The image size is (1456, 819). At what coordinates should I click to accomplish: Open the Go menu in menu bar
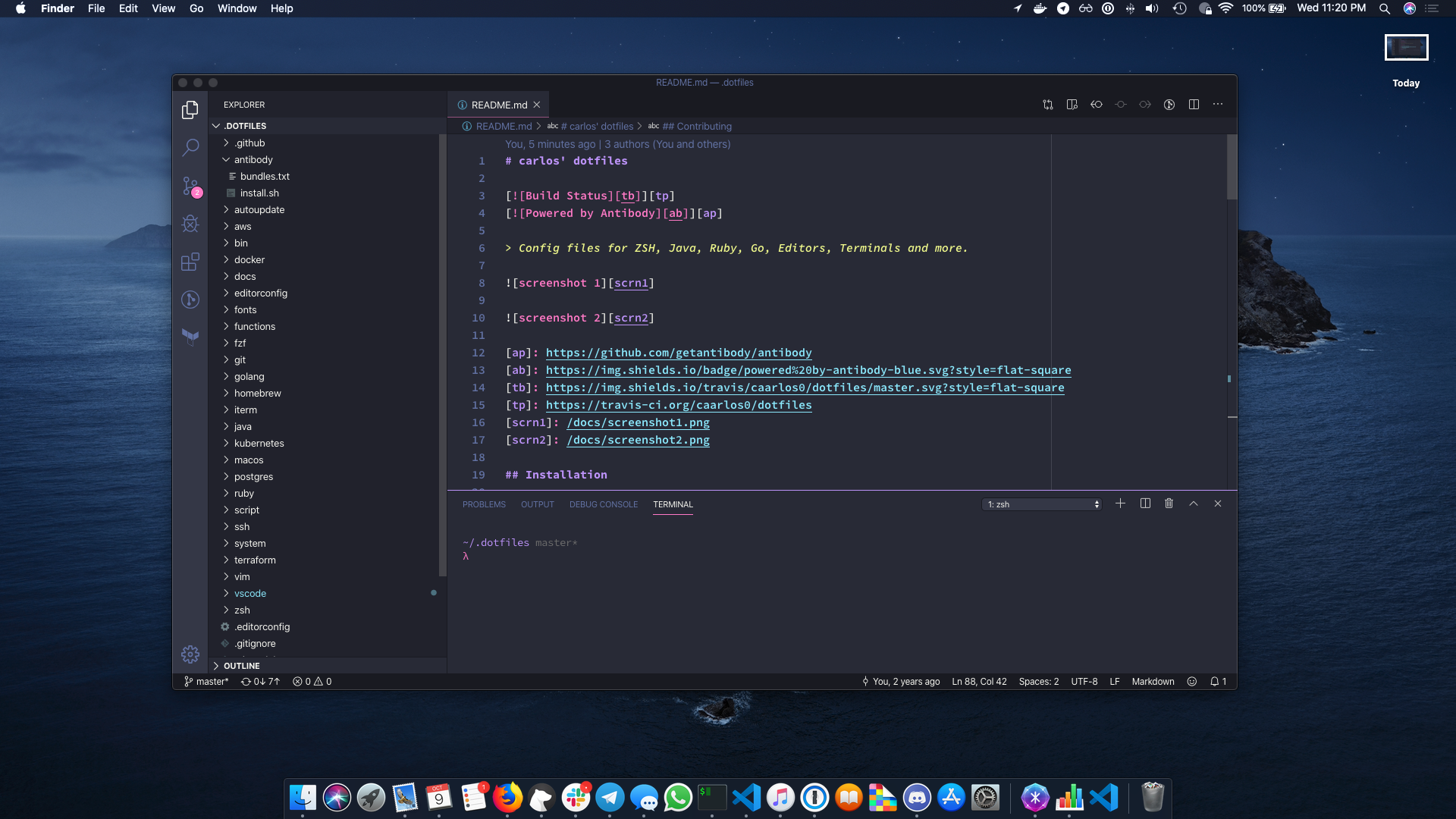pos(196,8)
